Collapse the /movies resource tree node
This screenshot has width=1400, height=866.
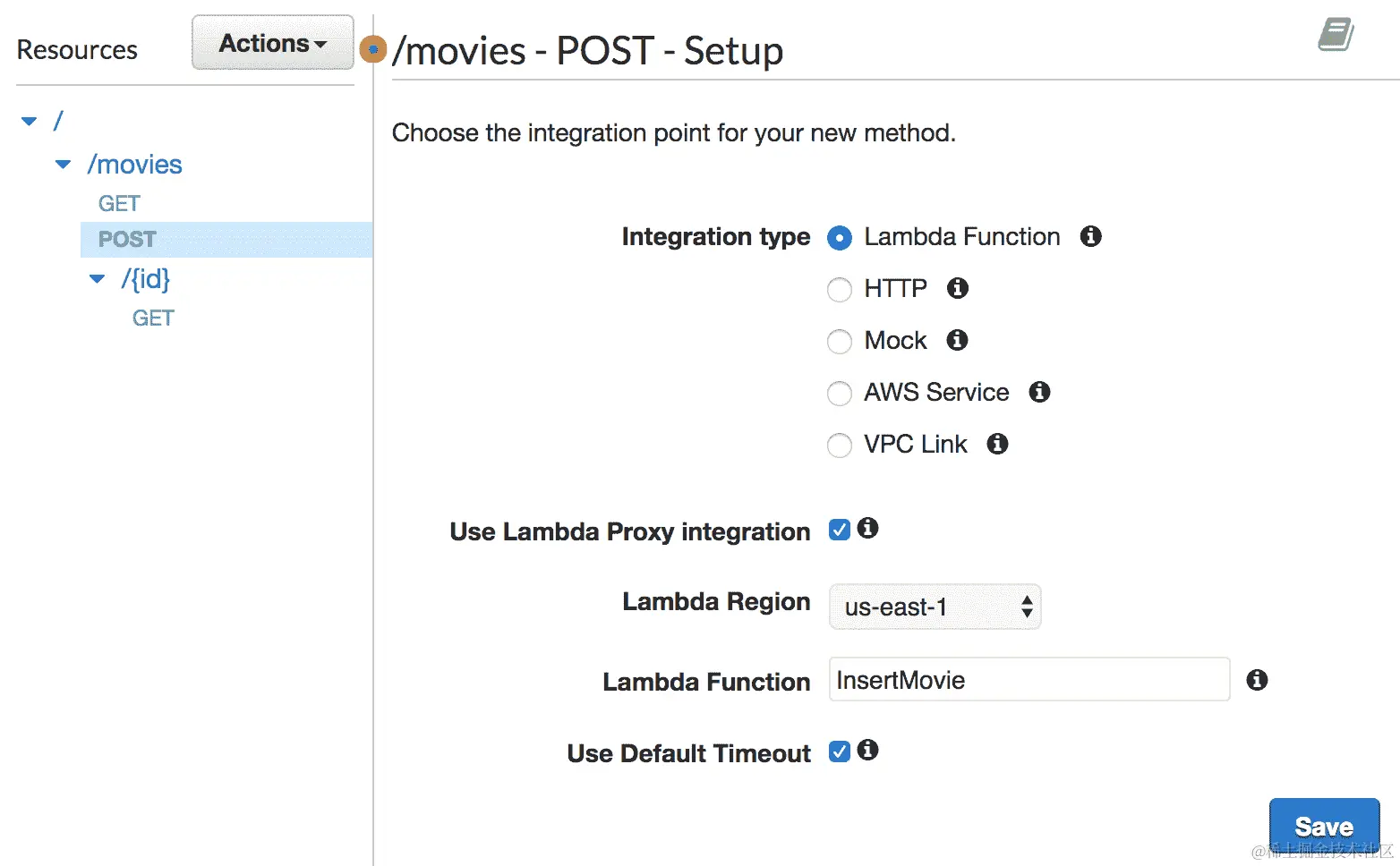pyautogui.click(x=63, y=165)
